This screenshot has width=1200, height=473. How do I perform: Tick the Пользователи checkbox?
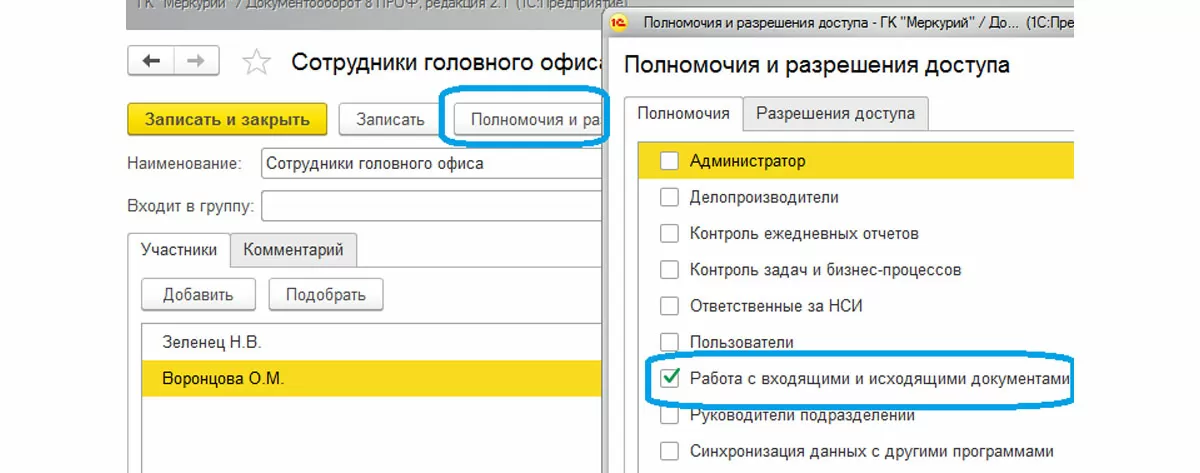(x=669, y=342)
